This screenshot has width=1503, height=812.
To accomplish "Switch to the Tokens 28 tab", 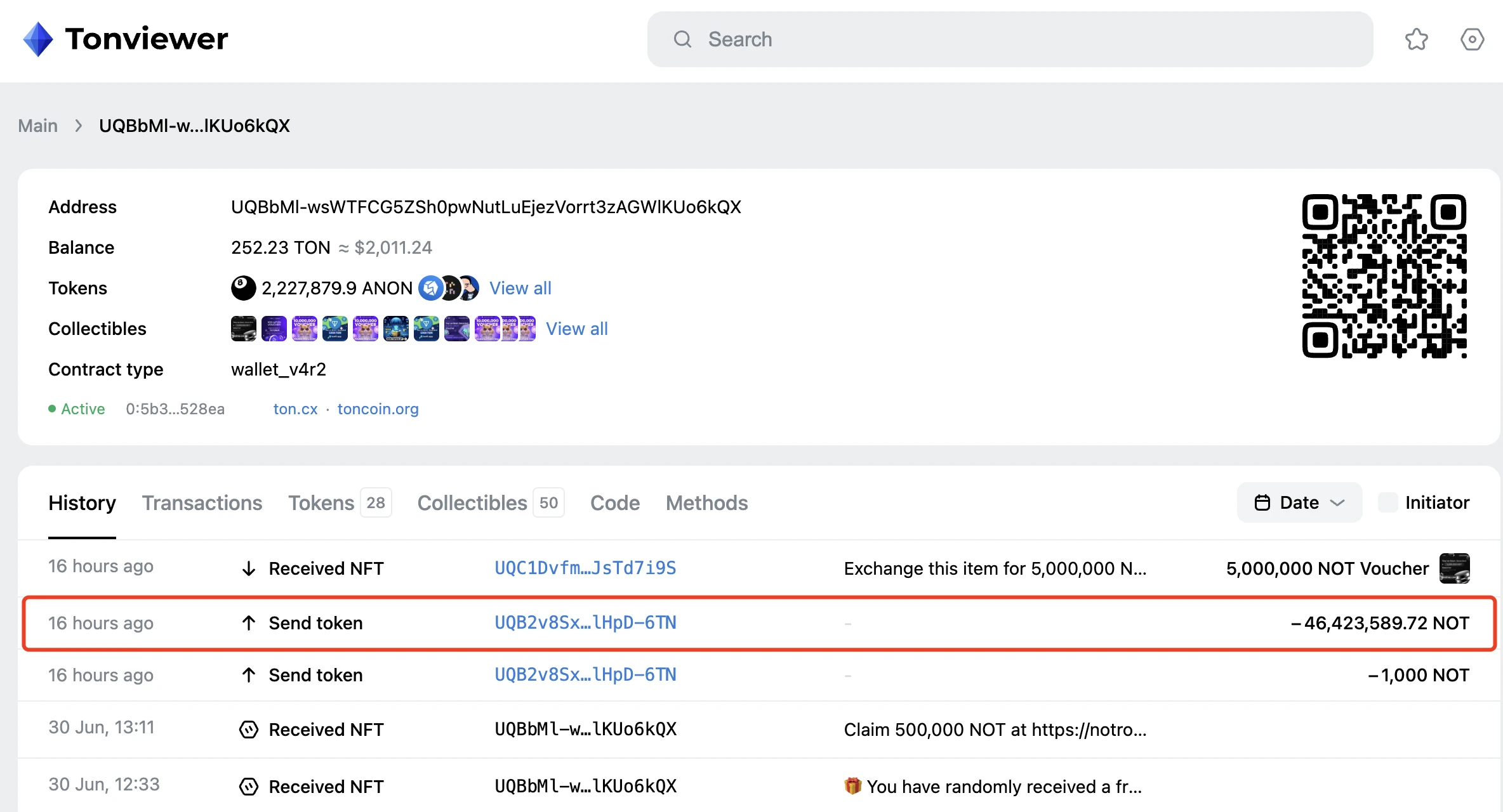I will [336, 503].
